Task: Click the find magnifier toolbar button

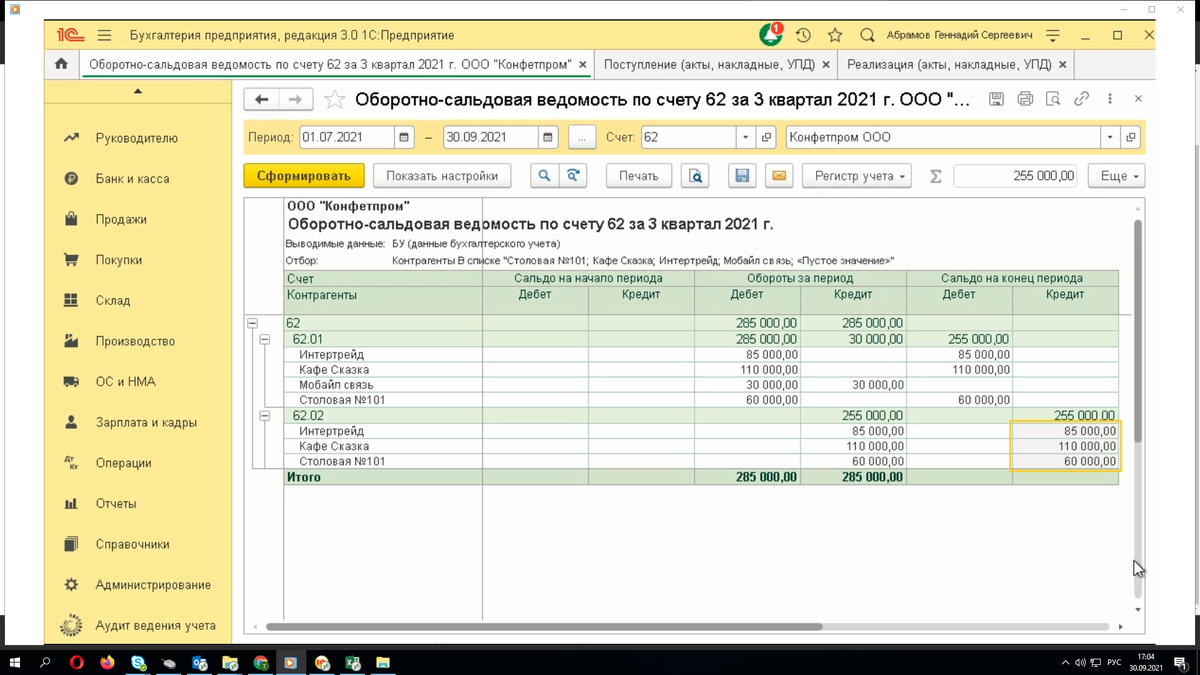Action: click(544, 176)
